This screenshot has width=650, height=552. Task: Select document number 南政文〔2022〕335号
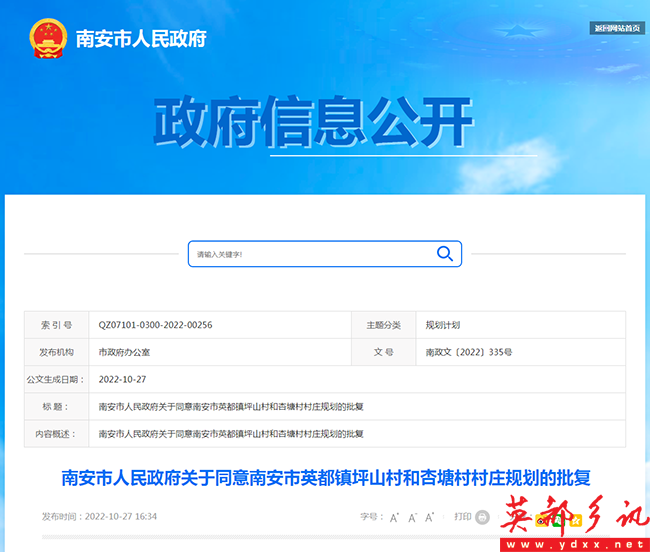click(468, 352)
